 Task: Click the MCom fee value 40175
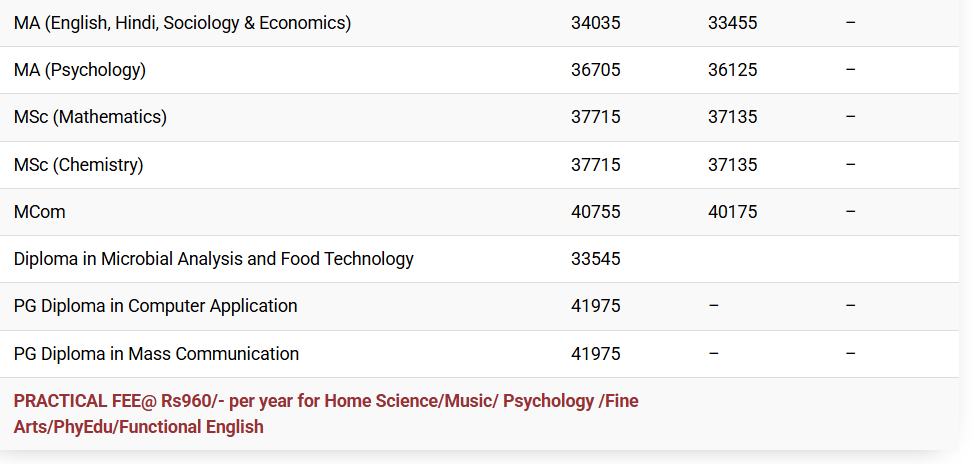[732, 212]
